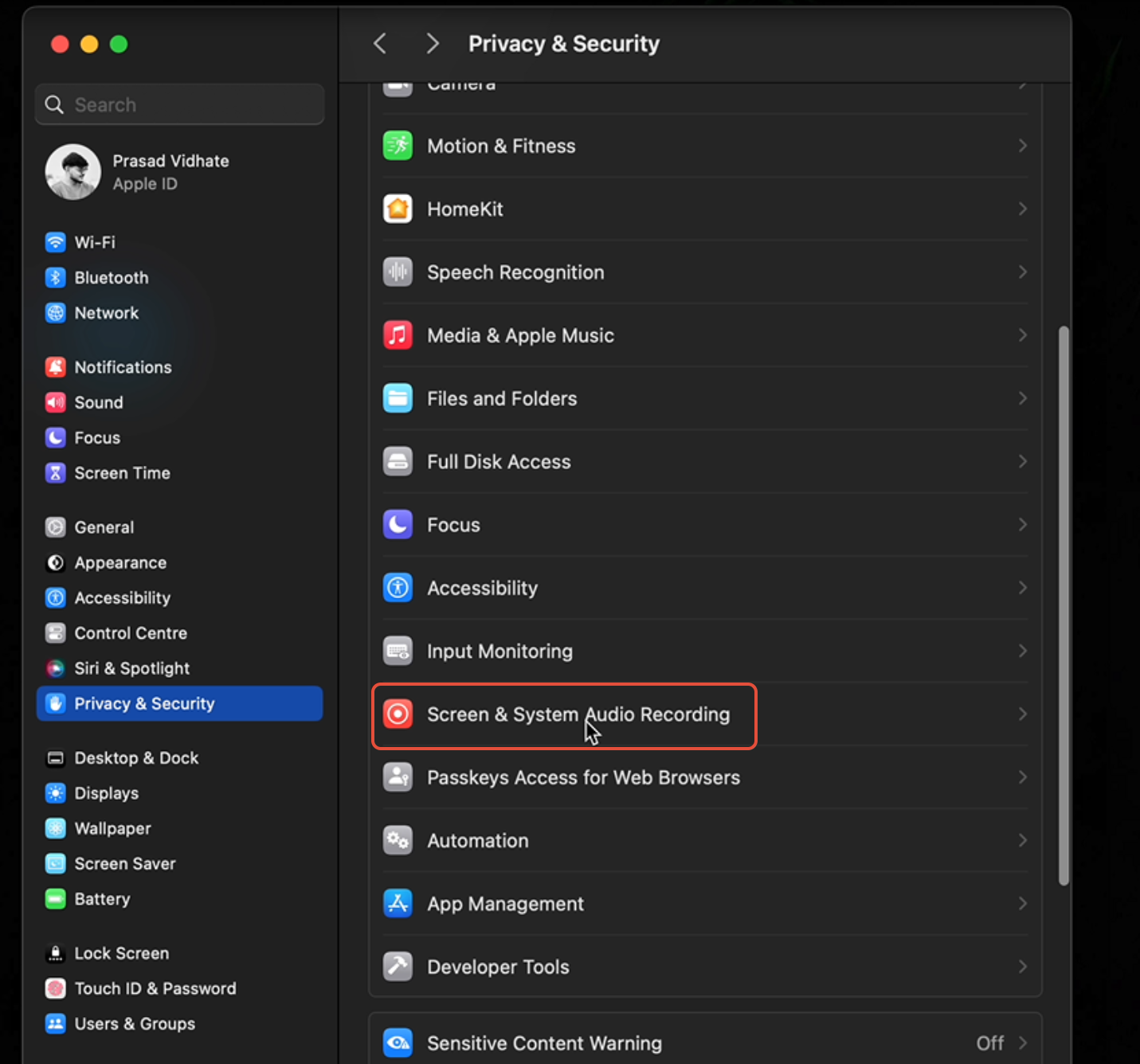
Task: Click the App Management icon
Action: click(x=398, y=904)
